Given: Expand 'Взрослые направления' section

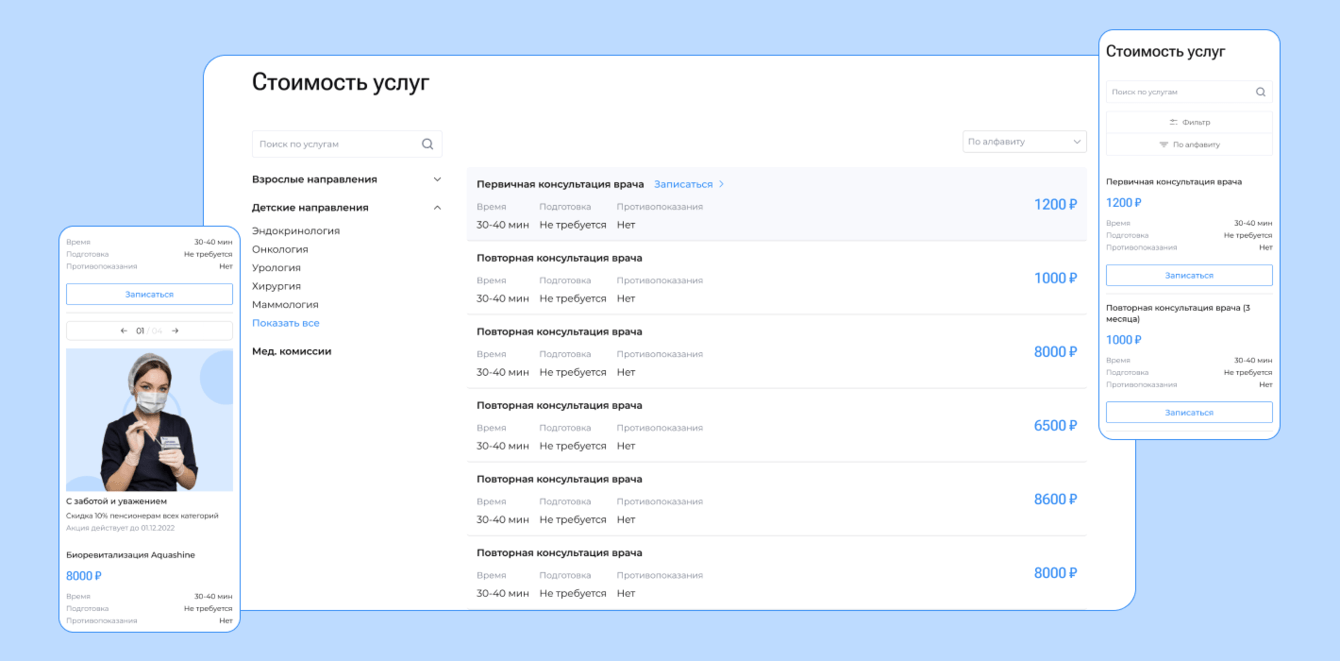Looking at the screenshot, I should coord(437,180).
